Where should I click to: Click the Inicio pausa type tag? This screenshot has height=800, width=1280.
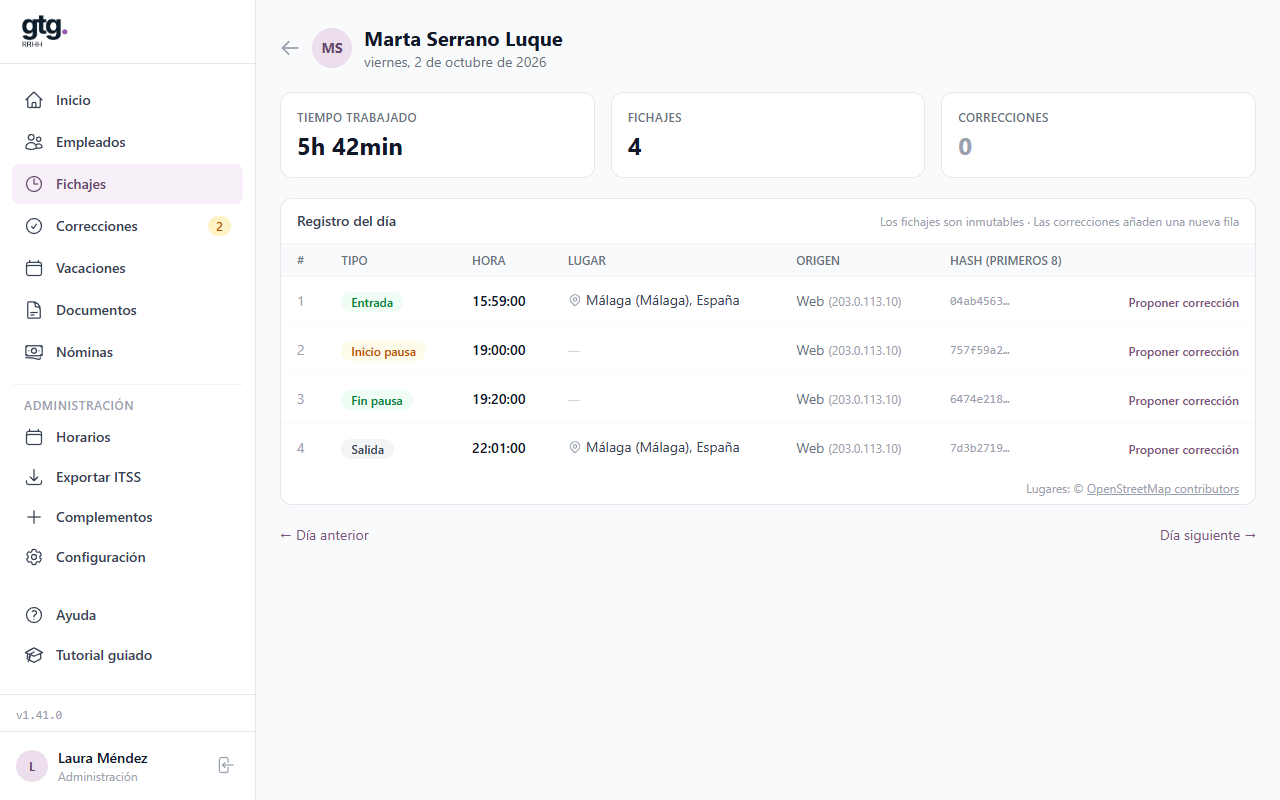tap(383, 351)
